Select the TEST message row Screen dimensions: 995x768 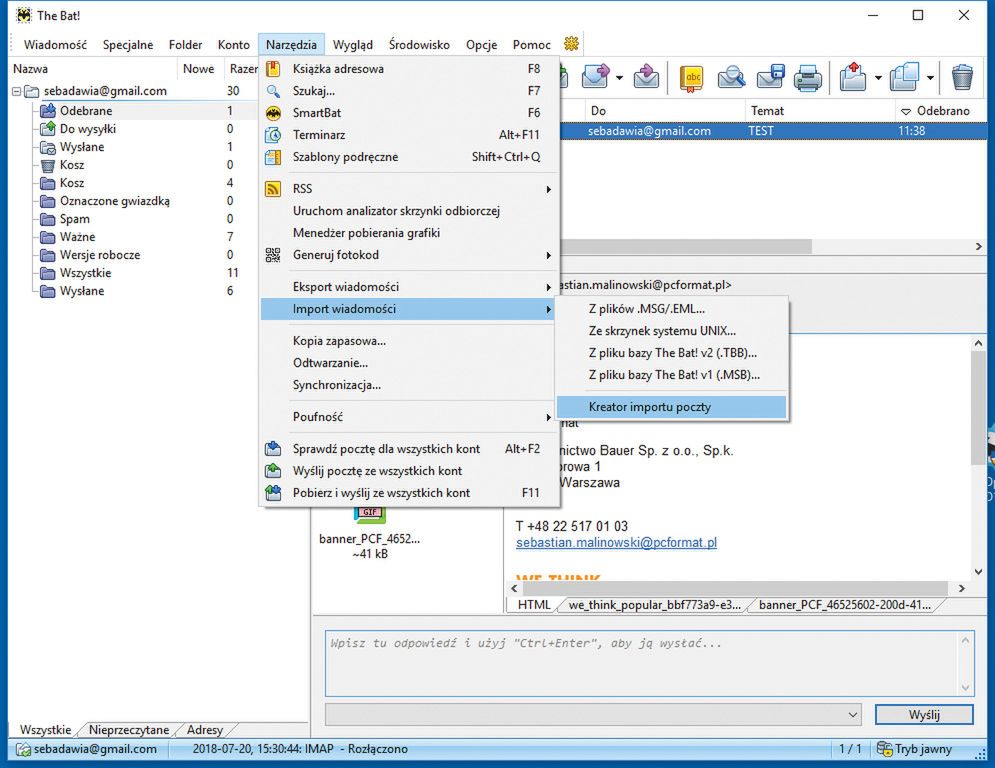pos(774,131)
